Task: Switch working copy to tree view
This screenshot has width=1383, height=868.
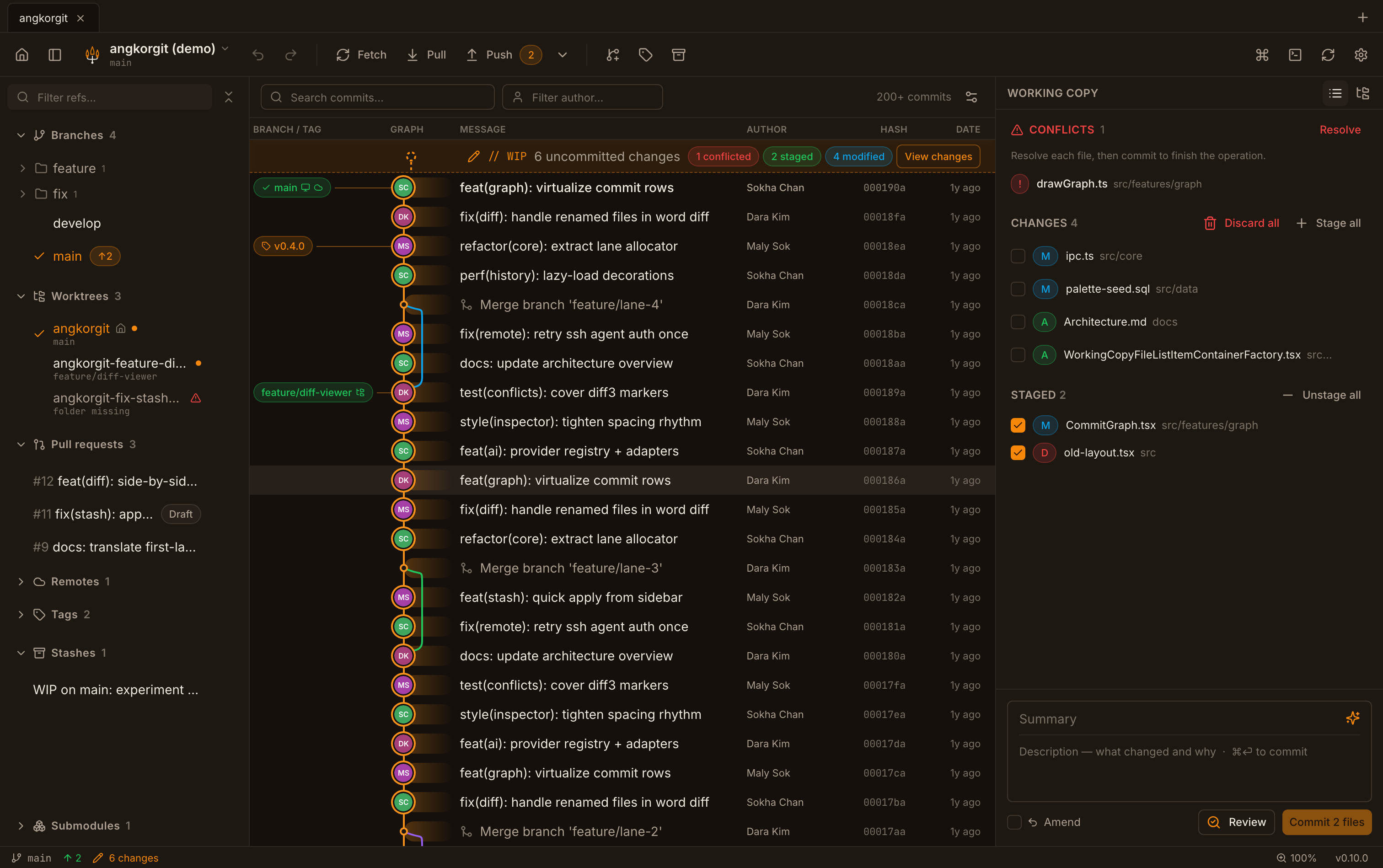Action: pos(1363,93)
